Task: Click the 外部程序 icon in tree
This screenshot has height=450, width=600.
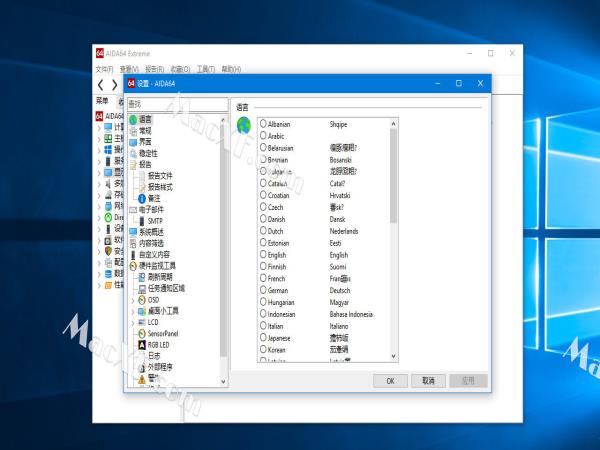Action: point(142,367)
